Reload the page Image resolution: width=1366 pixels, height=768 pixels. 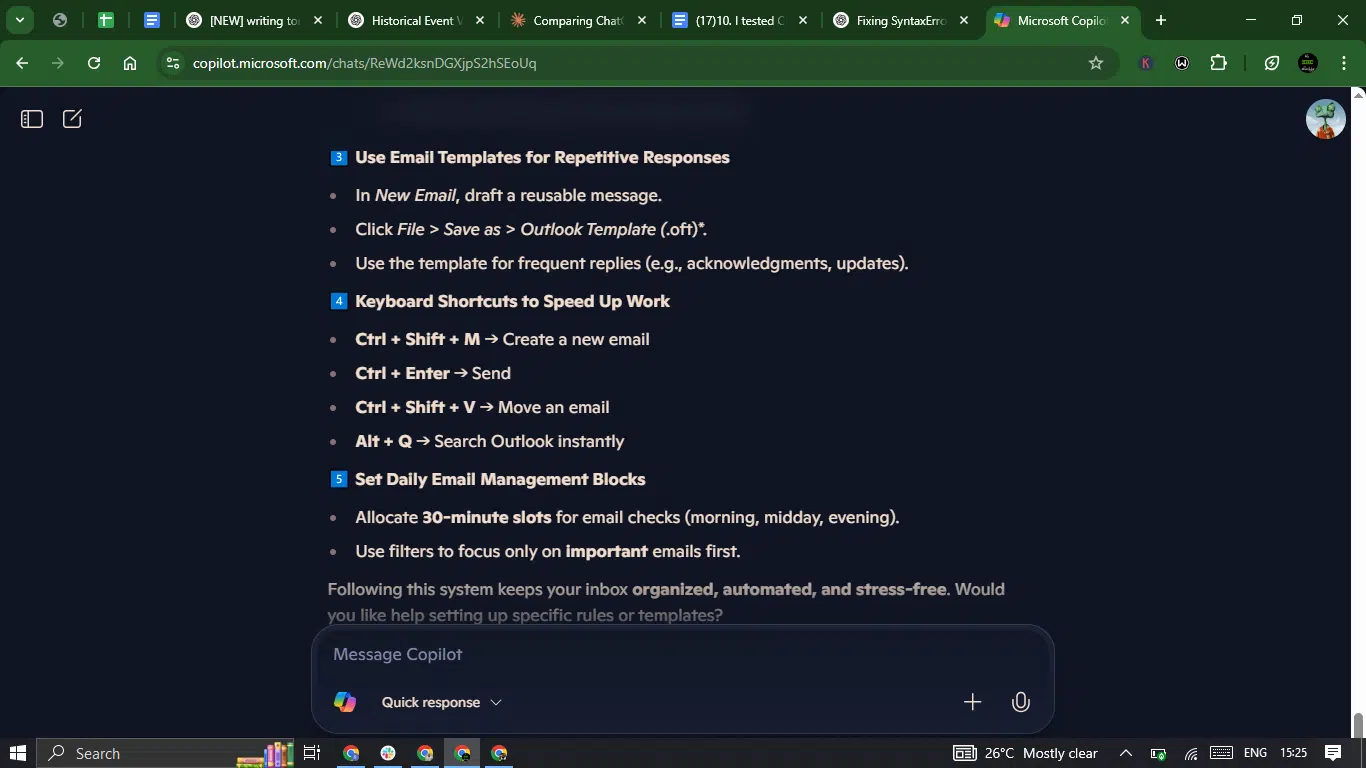pos(94,63)
